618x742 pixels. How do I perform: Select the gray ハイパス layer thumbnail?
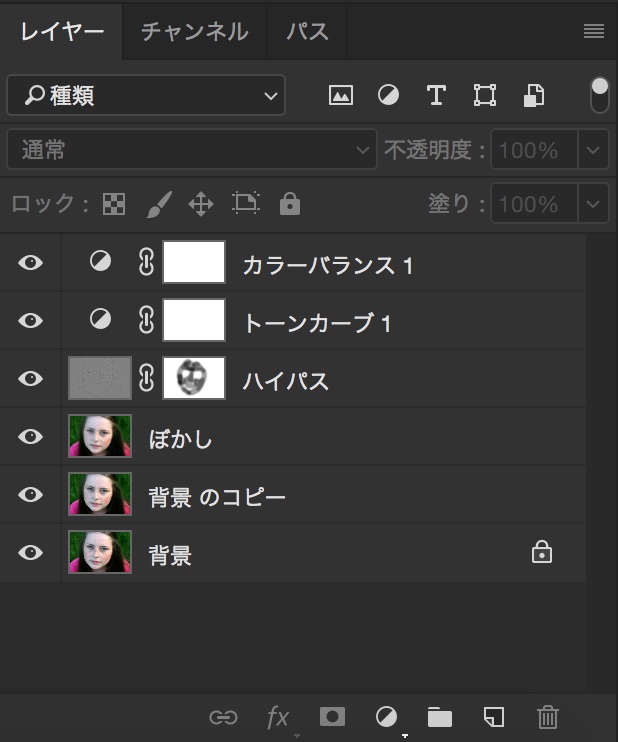[x=100, y=378]
